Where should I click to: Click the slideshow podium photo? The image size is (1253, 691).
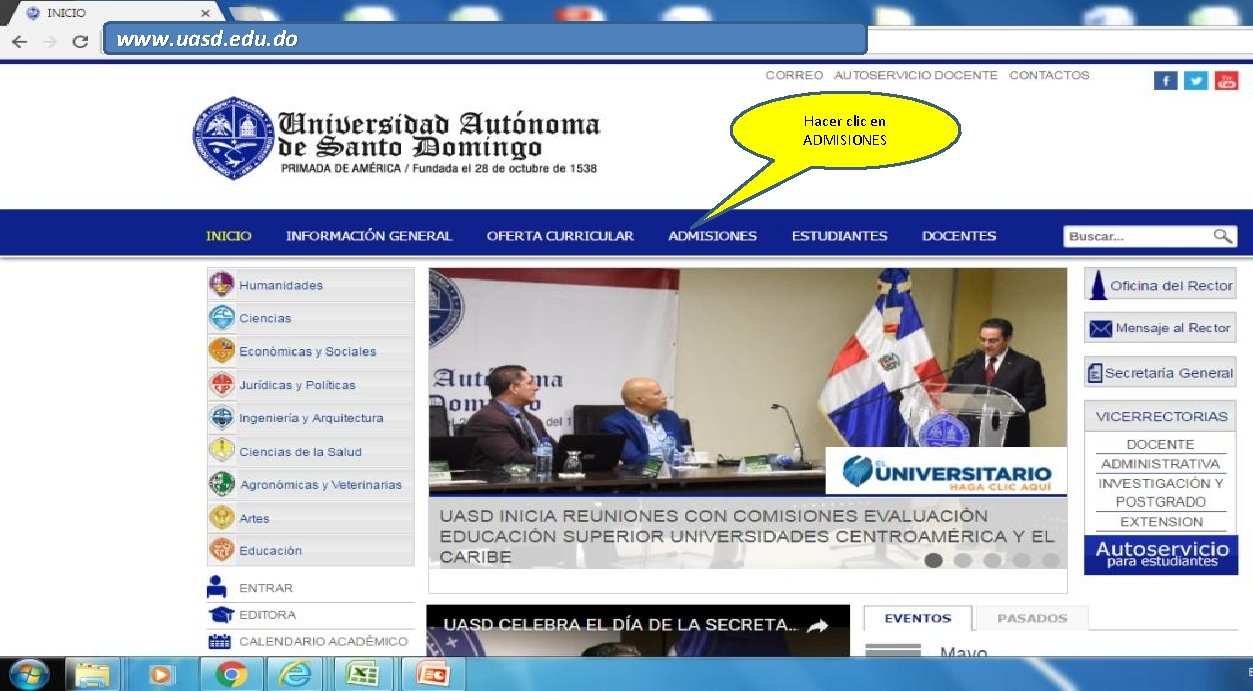click(x=747, y=381)
